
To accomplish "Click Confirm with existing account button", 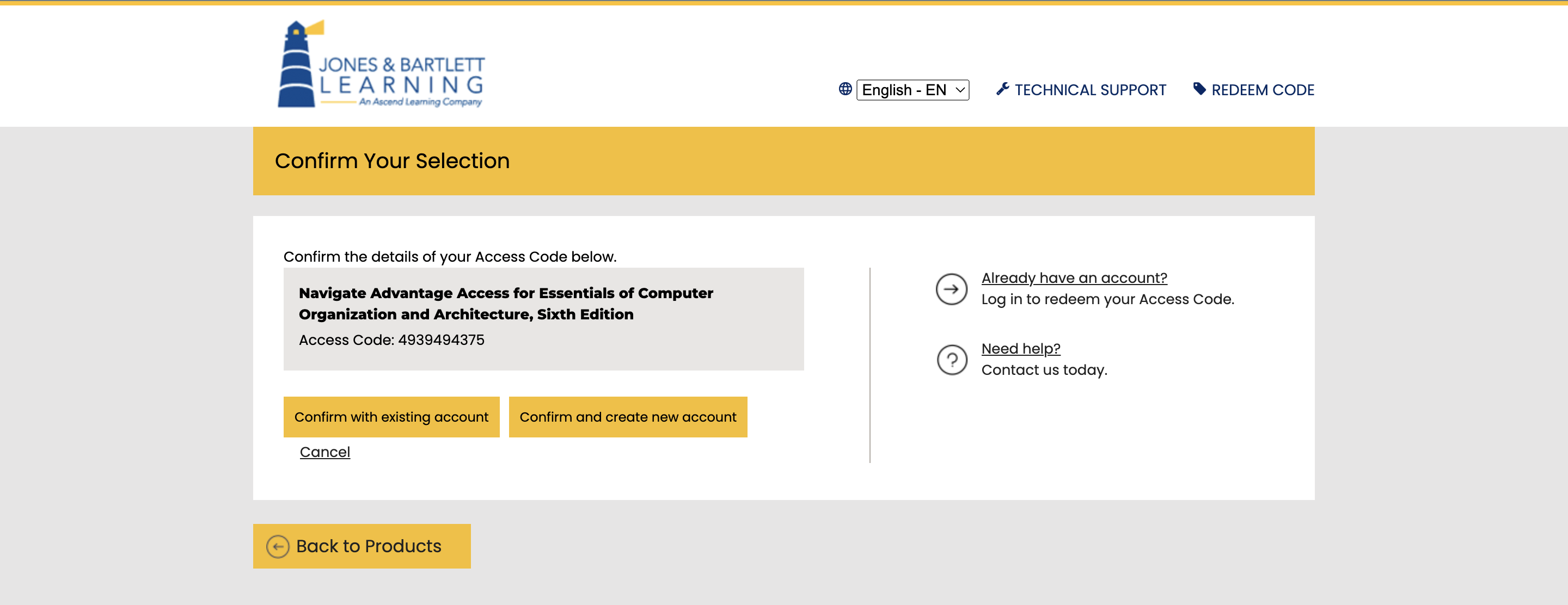I will [x=391, y=417].
